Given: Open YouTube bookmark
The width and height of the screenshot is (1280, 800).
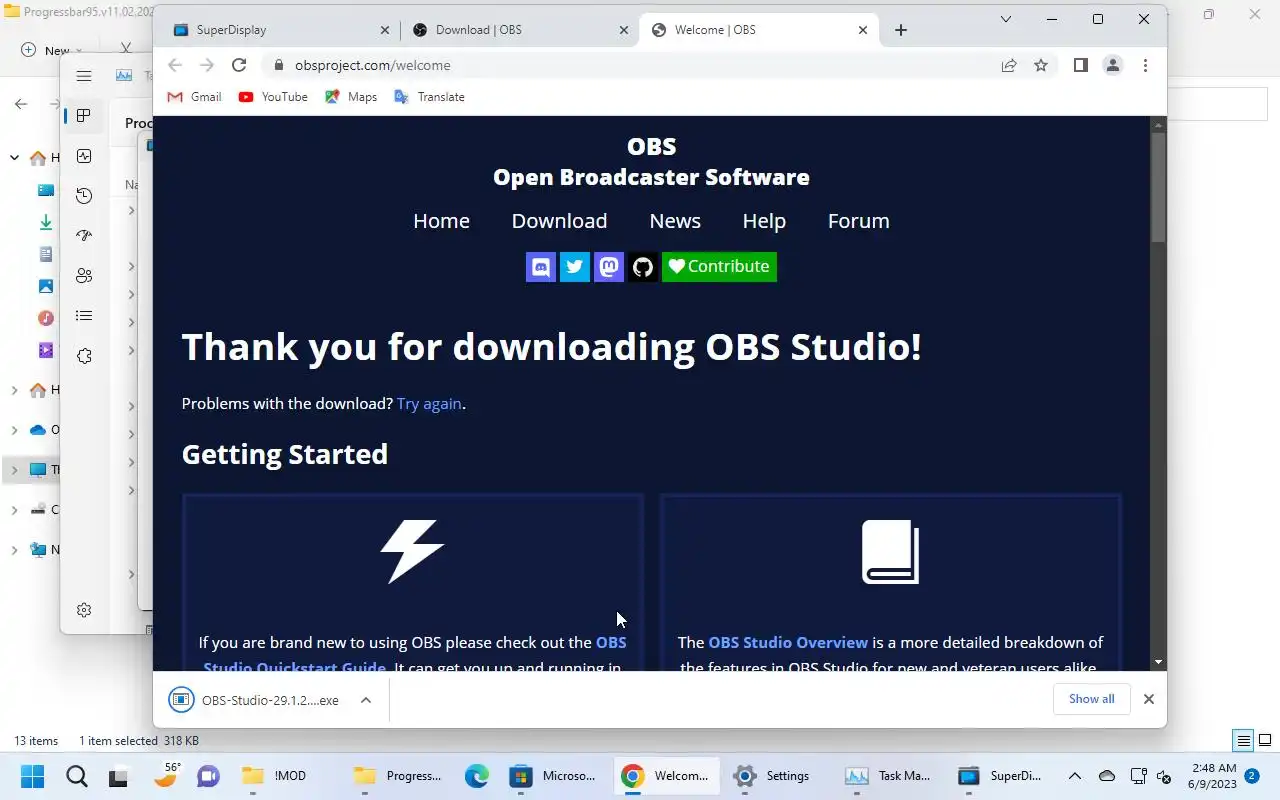Looking at the screenshot, I should tap(273, 97).
